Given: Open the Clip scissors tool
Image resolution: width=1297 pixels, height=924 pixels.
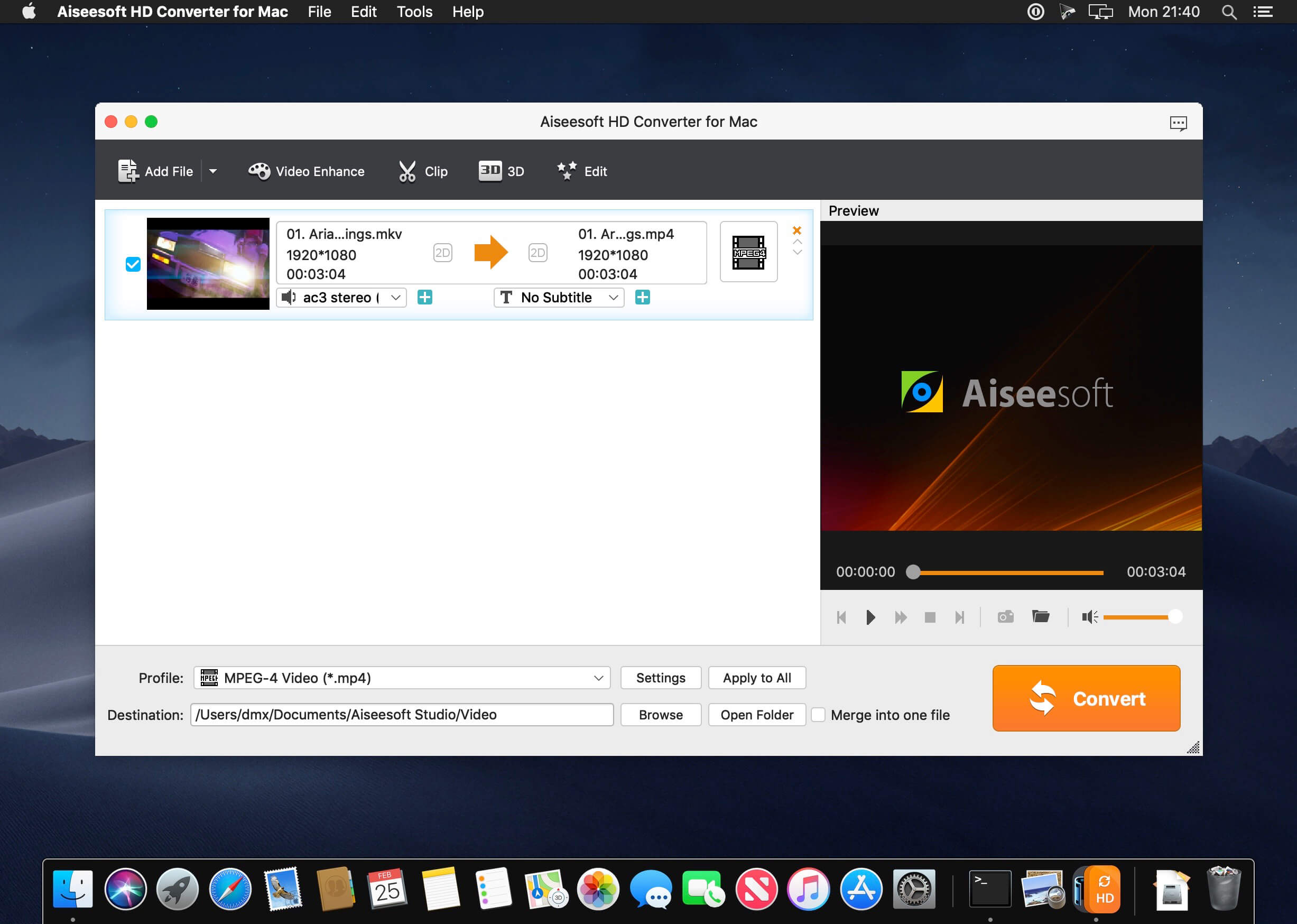Looking at the screenshot, I should point(407,171).
